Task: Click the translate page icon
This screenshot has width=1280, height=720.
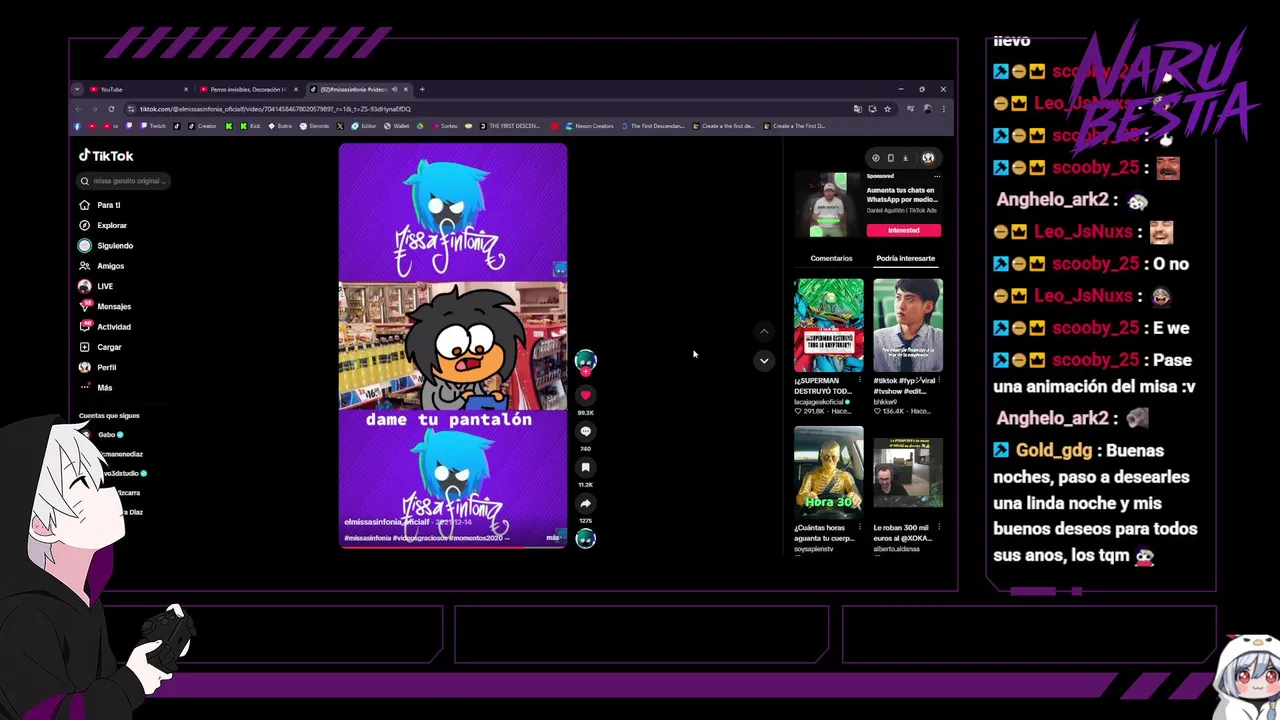Action: click(x=858, y=109)
